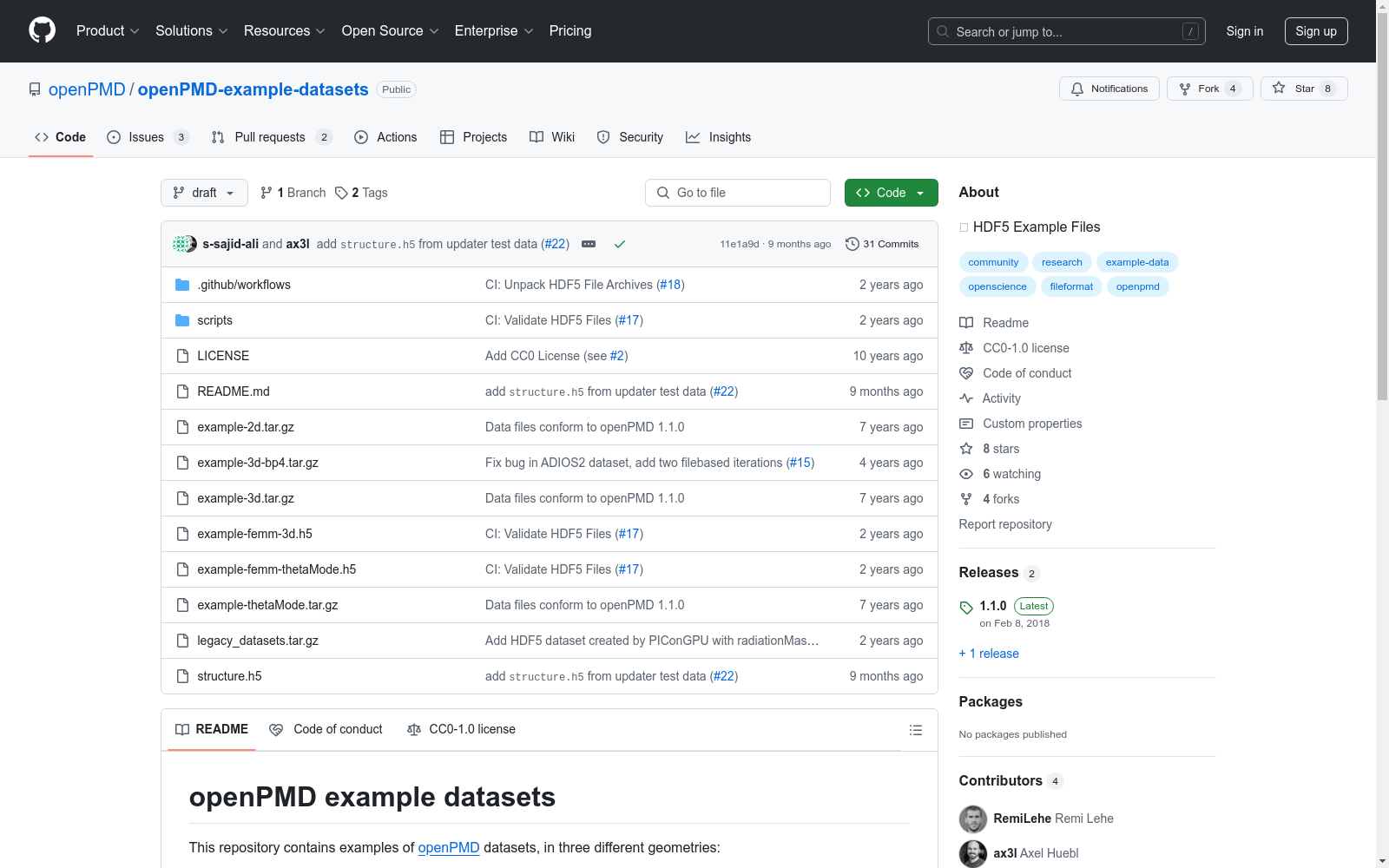Click the Readme book icon in About
The image size is (1389, 868).
[x=966, y=323]
